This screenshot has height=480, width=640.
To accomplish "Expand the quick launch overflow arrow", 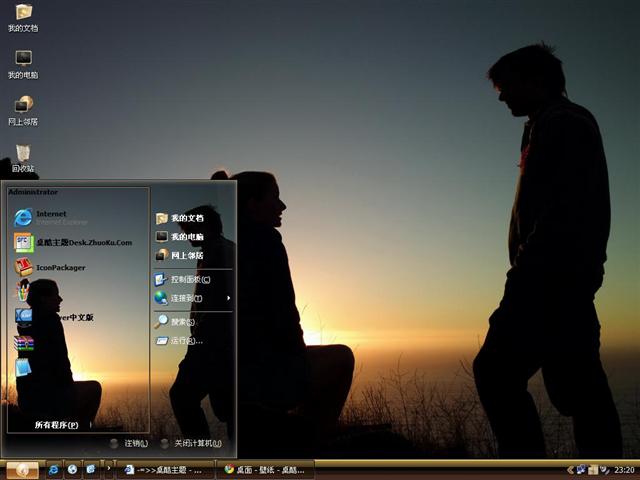I will 109,469.
